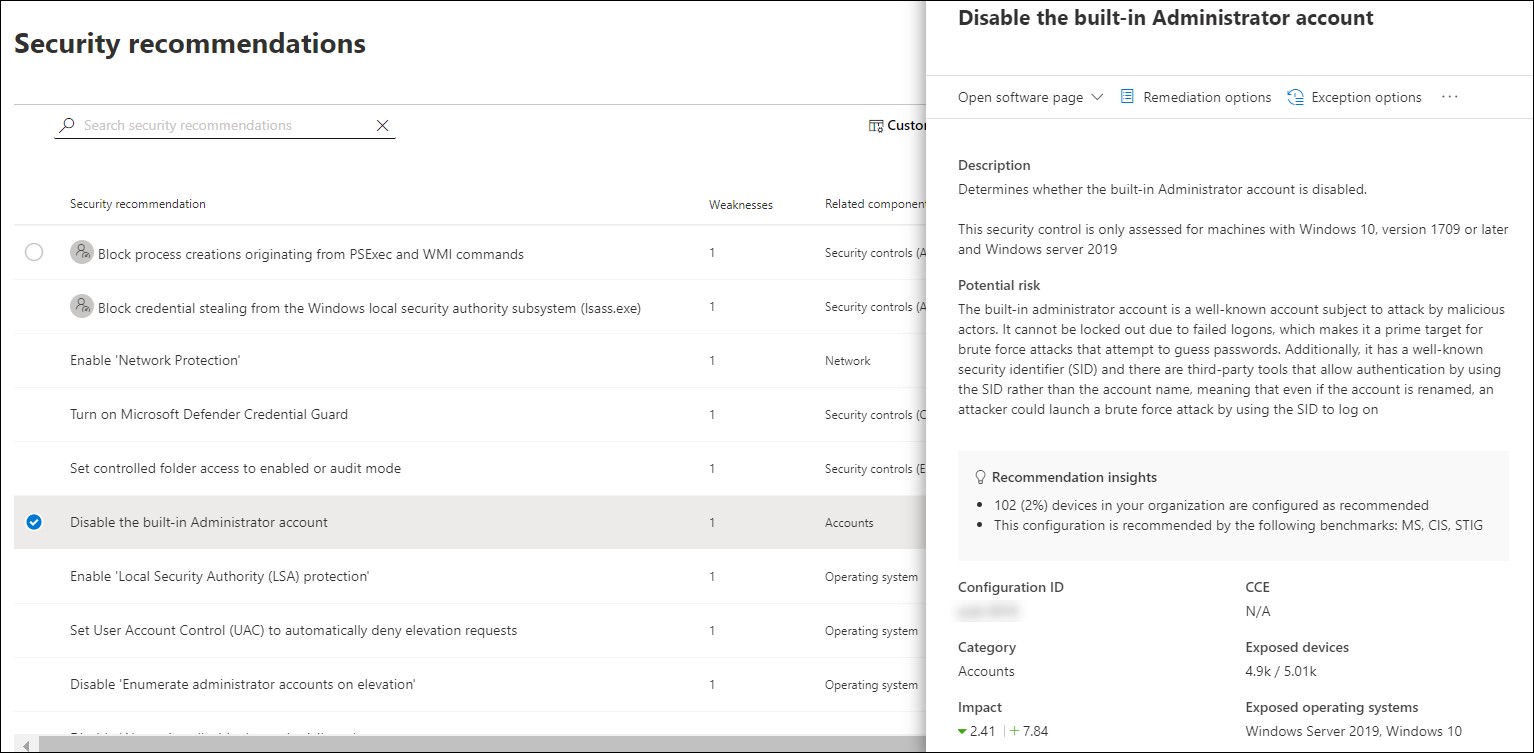This screenshot has height=753, width=1534.
Task: Click the Exposed operating systems value
Action: tap(1354, 731)
